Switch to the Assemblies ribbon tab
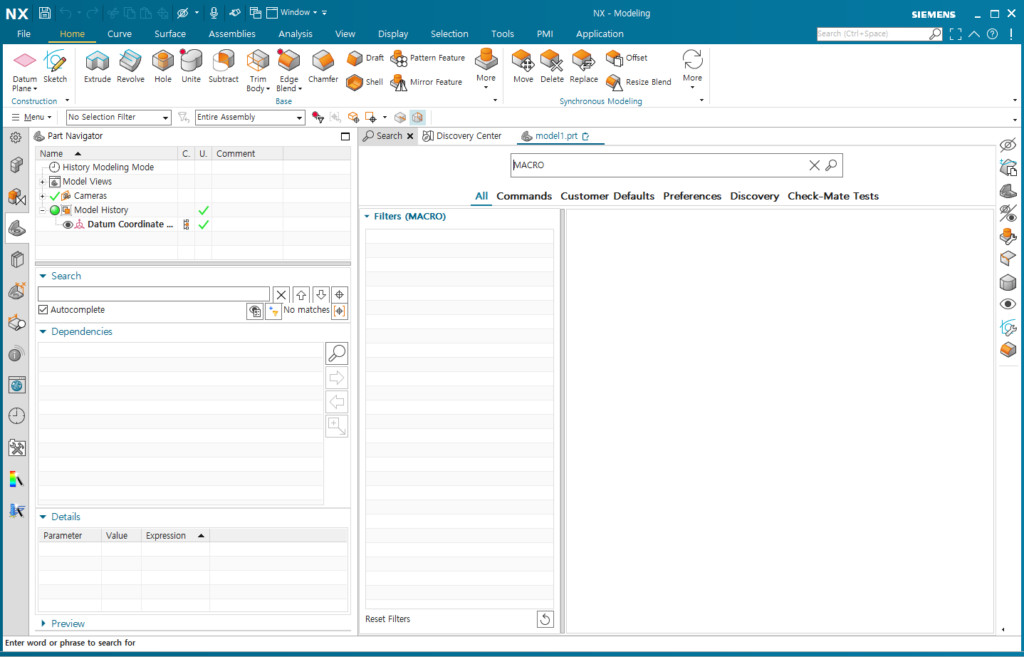The width and height of the screenshot is (1024, 657). [x=232, y=34]
